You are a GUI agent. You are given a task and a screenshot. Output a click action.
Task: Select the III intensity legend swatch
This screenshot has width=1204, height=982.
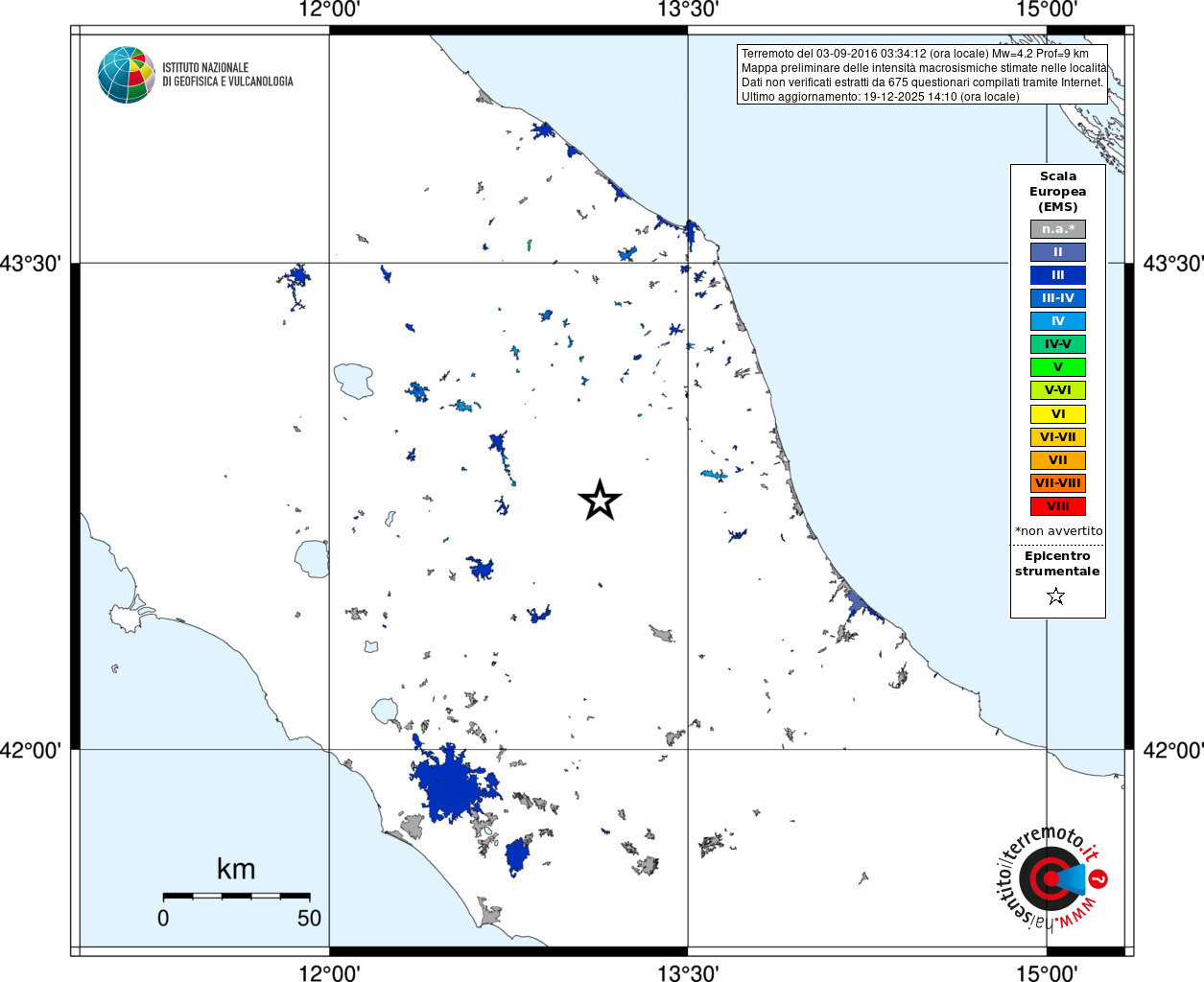pos(1058,275)
